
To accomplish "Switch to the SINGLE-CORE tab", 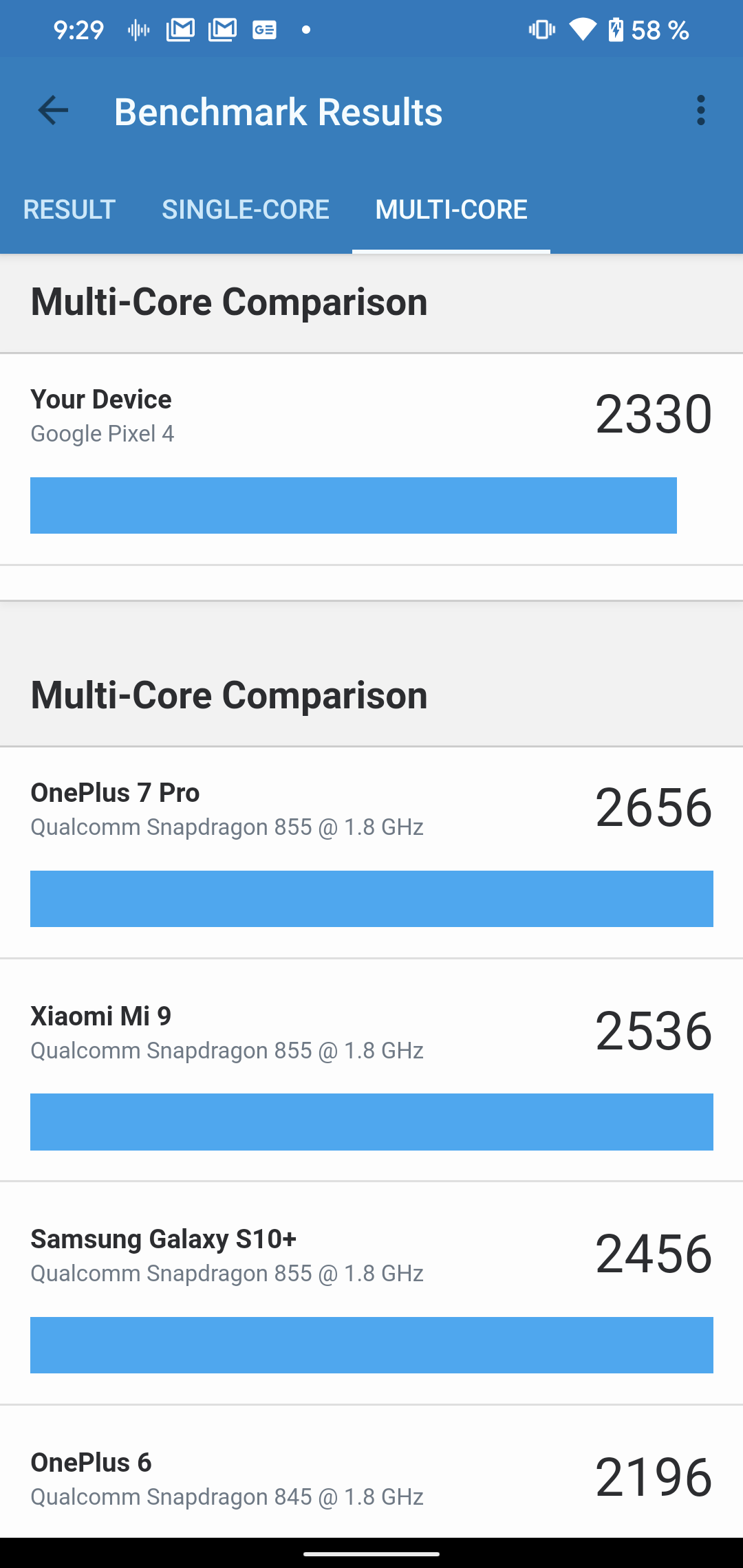I will [x=246, y=210].
